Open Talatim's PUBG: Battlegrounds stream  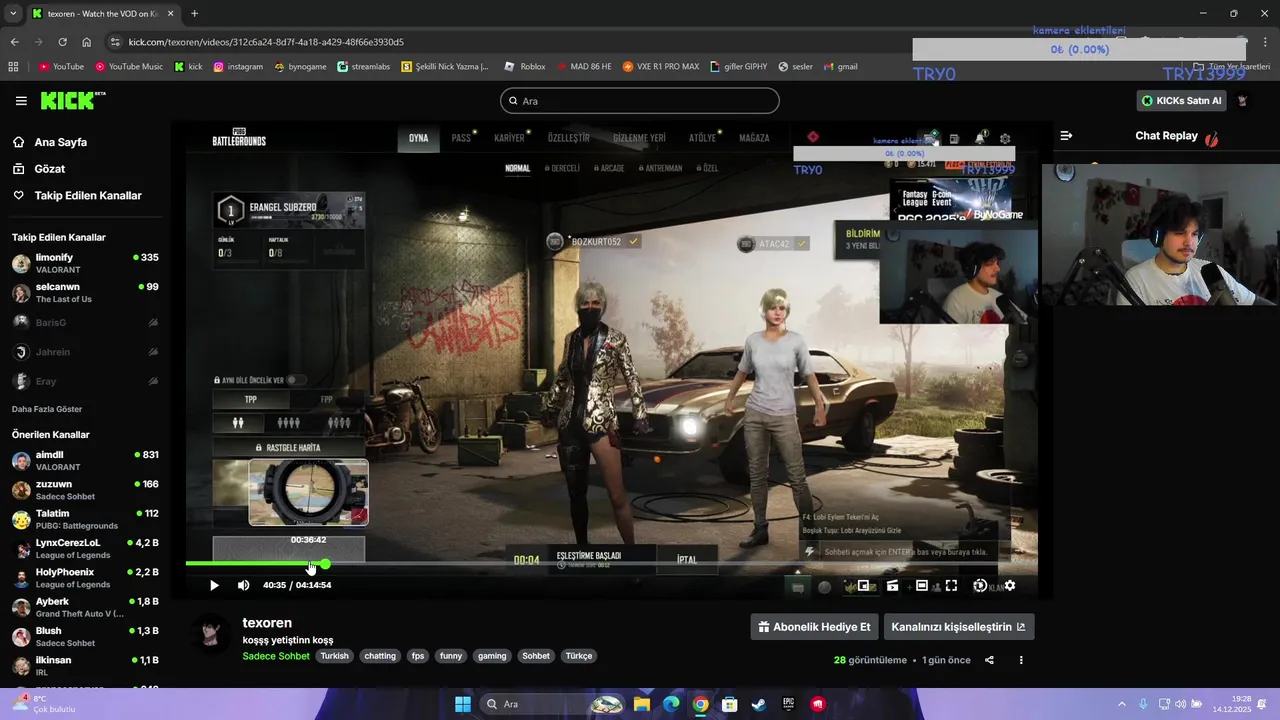85,519
